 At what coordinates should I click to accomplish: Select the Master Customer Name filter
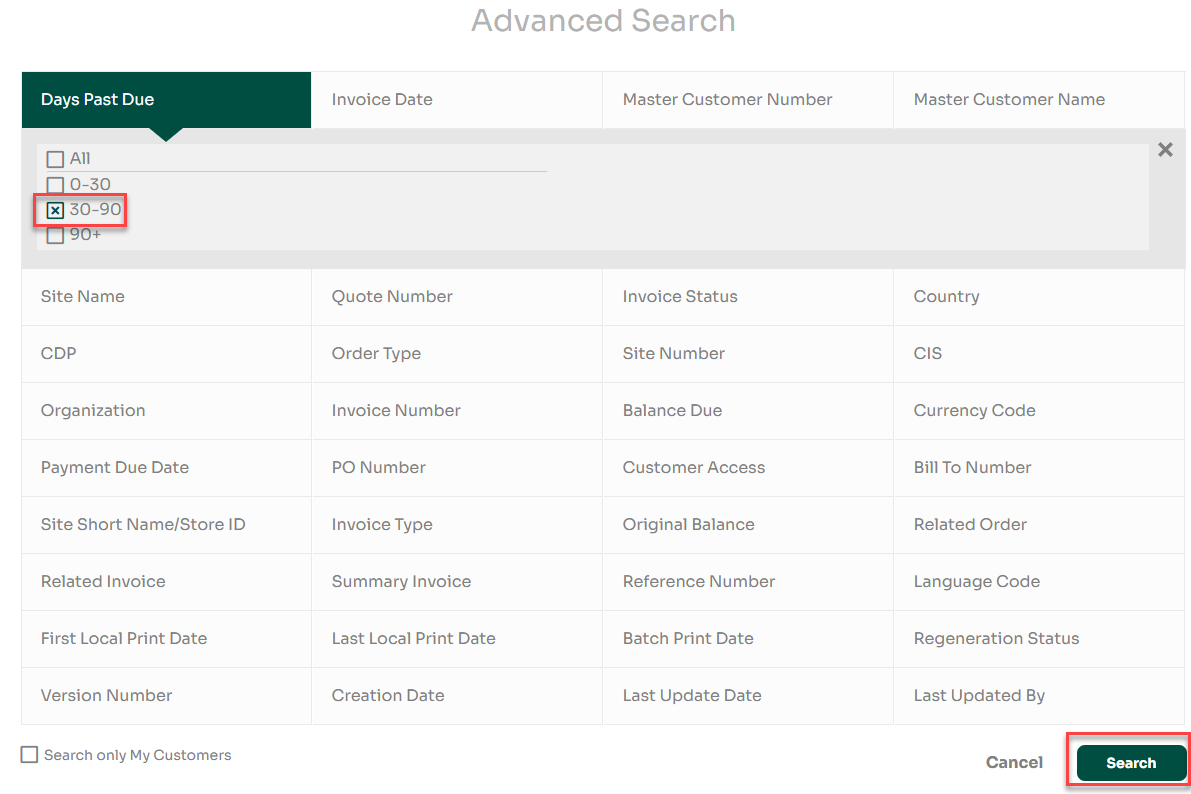point(1009,99)
